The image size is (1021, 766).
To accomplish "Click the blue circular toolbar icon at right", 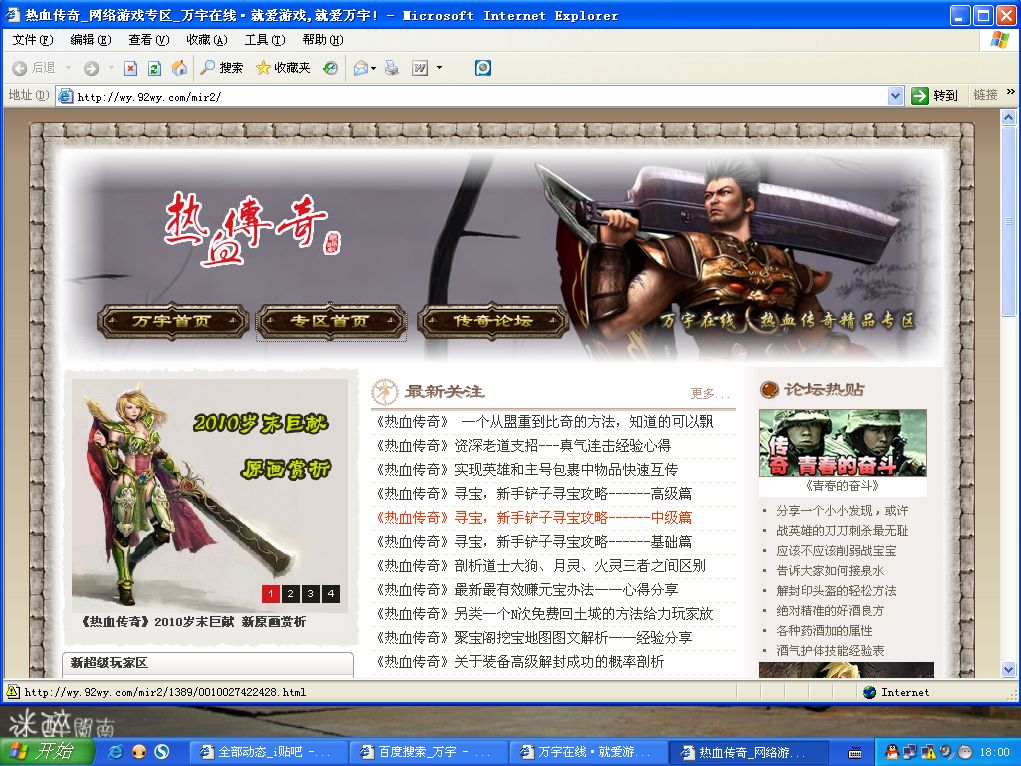I will (x=483, y=68).
